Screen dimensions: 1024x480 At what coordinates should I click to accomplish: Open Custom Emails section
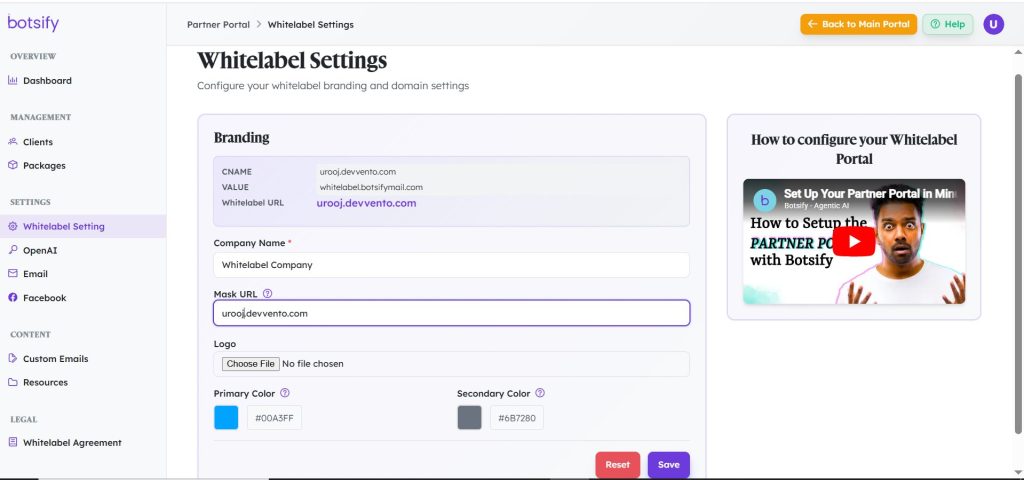point(56,359)
